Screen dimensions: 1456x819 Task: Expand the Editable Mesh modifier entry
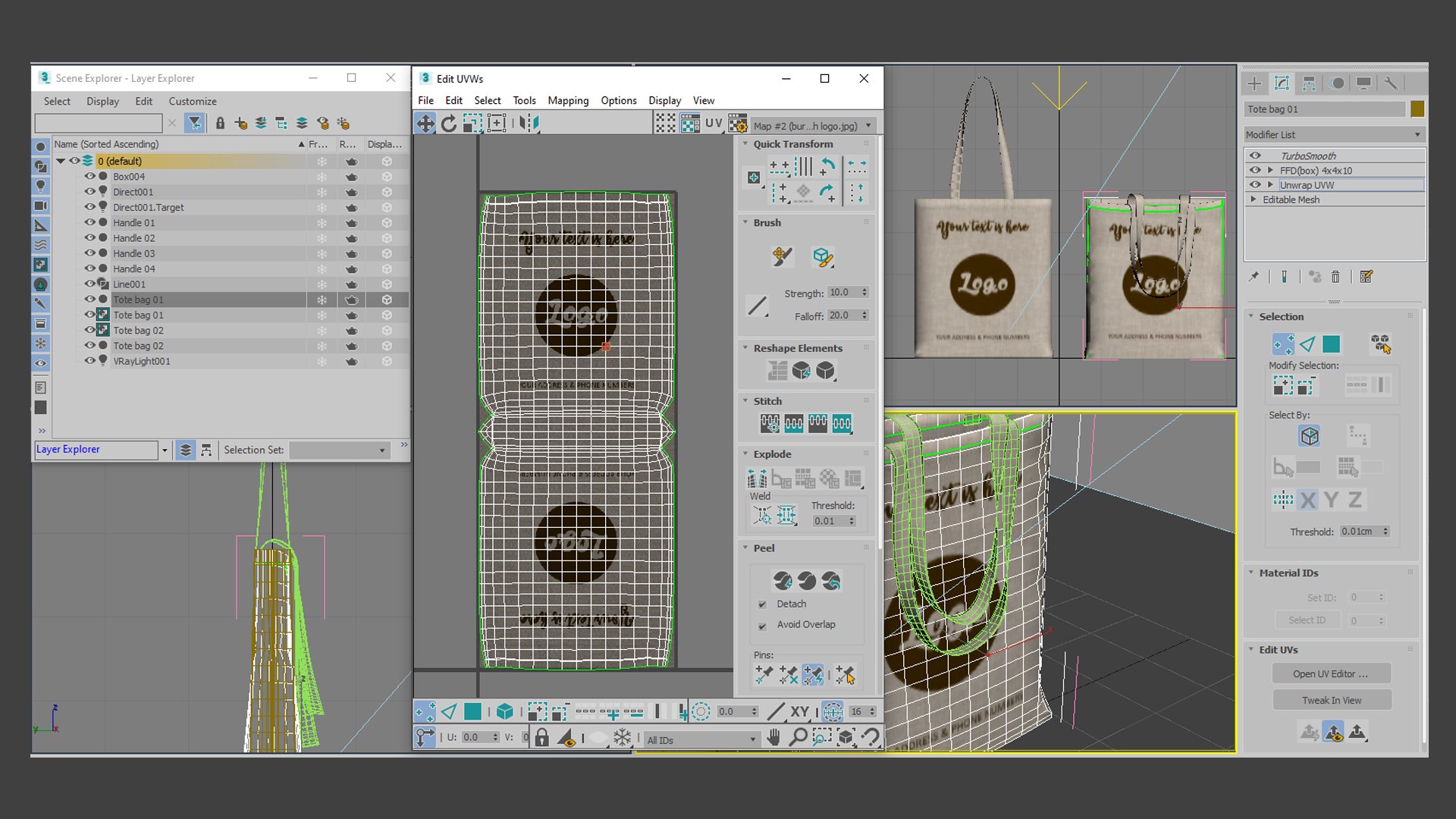(1253, 199)
